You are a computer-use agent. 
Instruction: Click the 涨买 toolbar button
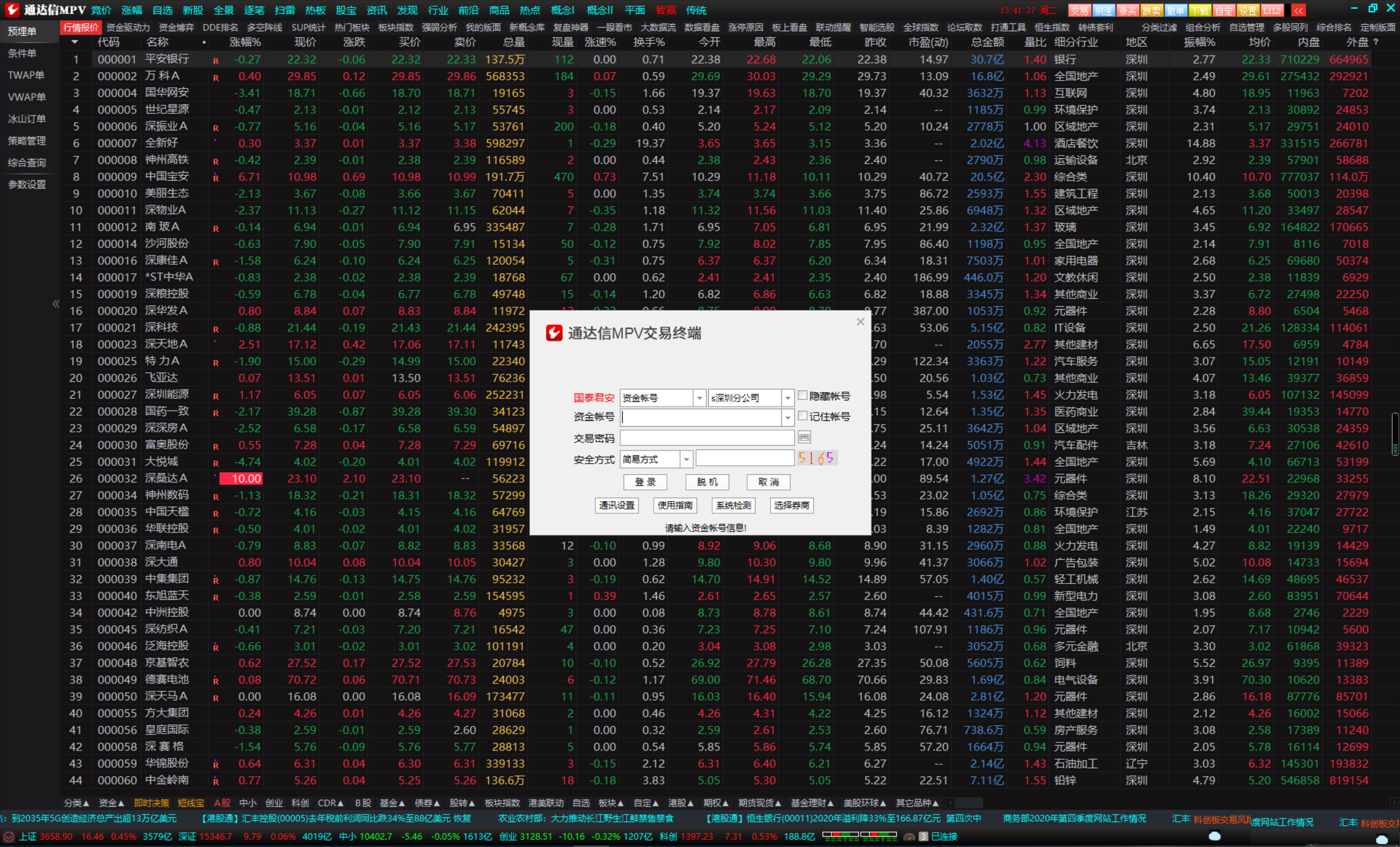1127,10
